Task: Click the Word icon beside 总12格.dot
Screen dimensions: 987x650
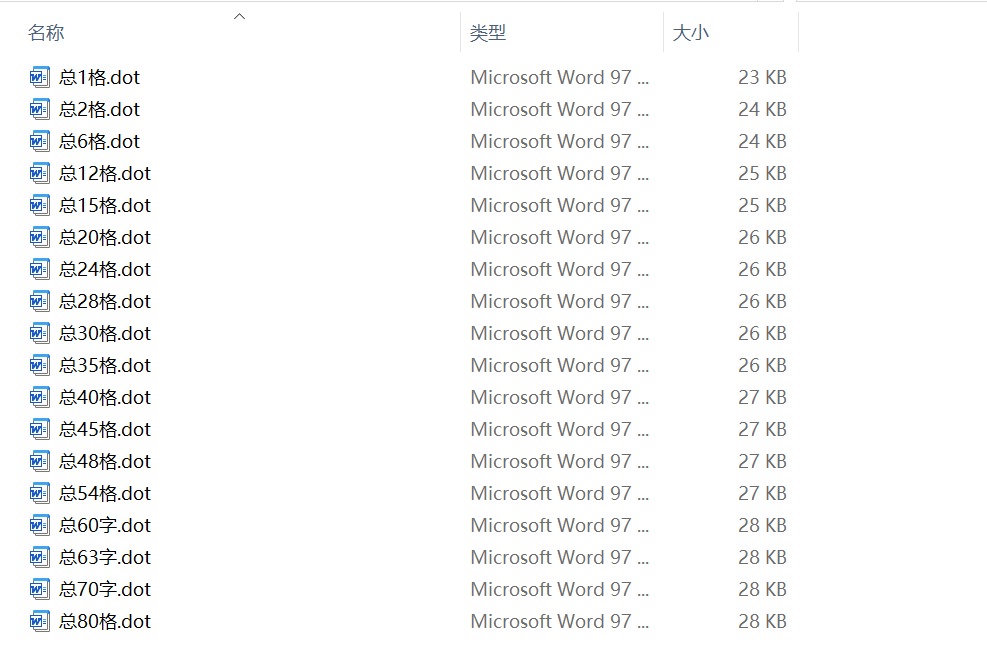Action: (39, 174)
